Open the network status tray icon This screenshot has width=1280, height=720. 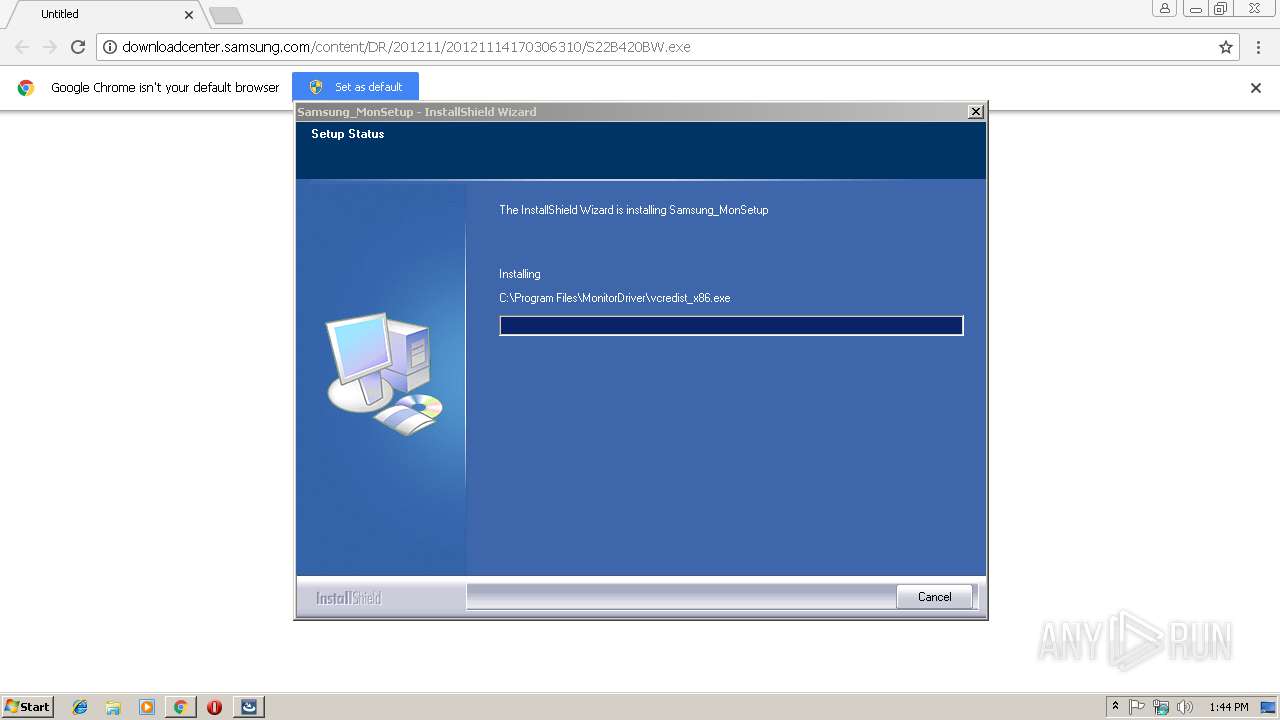1161,707
